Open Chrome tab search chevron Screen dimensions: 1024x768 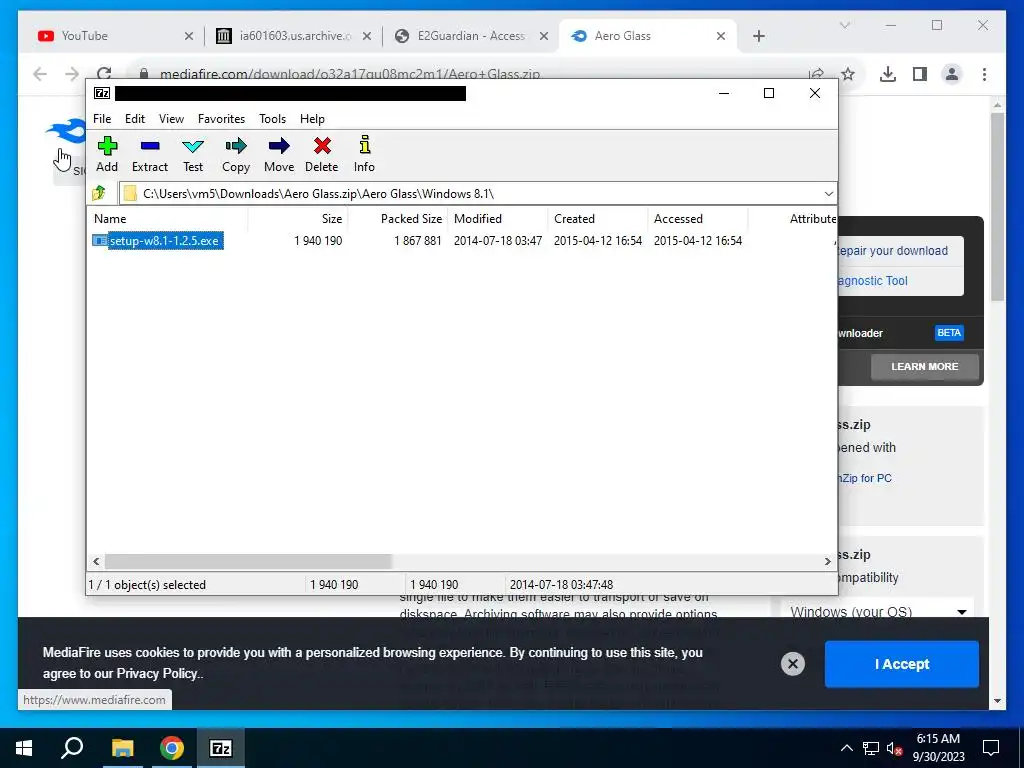pos(844,25)
